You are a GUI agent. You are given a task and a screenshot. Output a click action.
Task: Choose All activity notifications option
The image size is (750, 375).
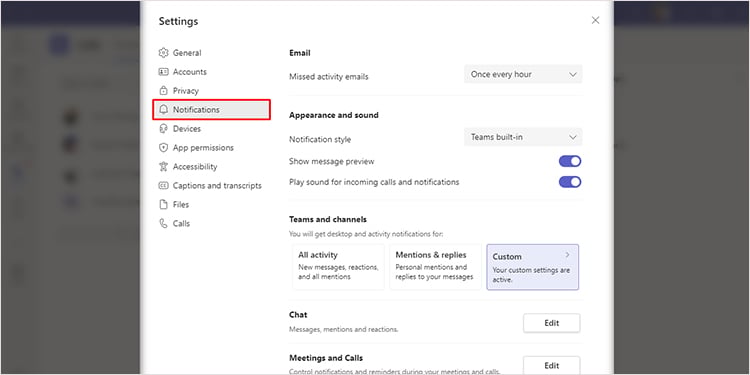pyautogui.click(x=338, y=267)
